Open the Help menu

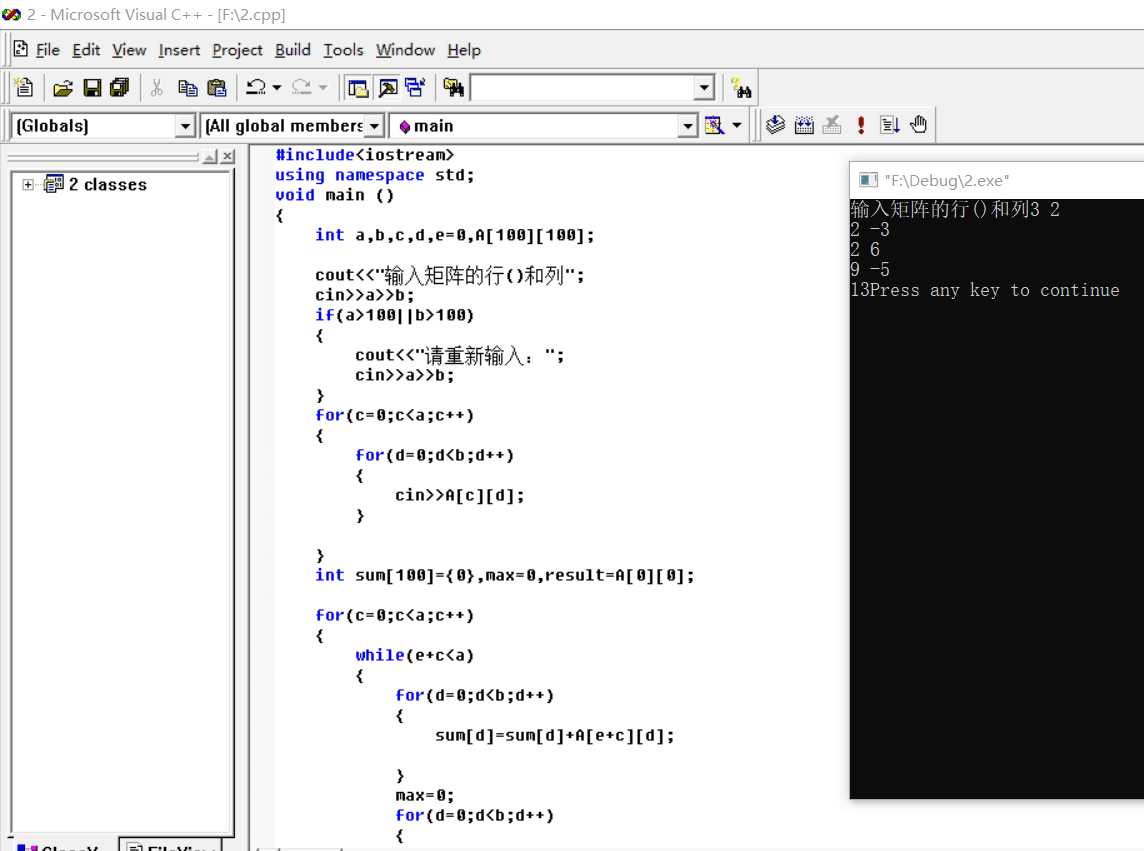(x=464, y=50)
